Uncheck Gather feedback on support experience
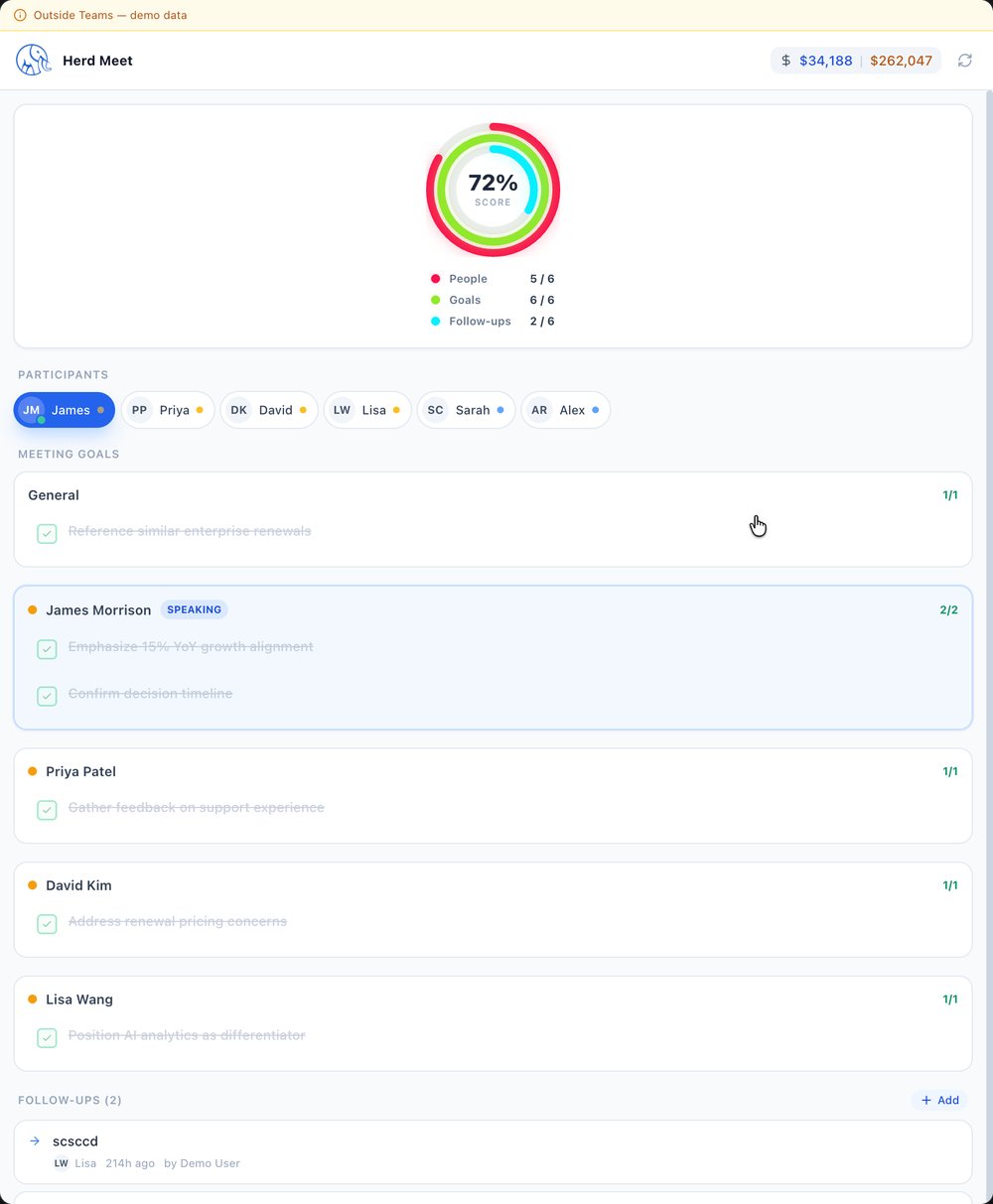 click(47, 809)
